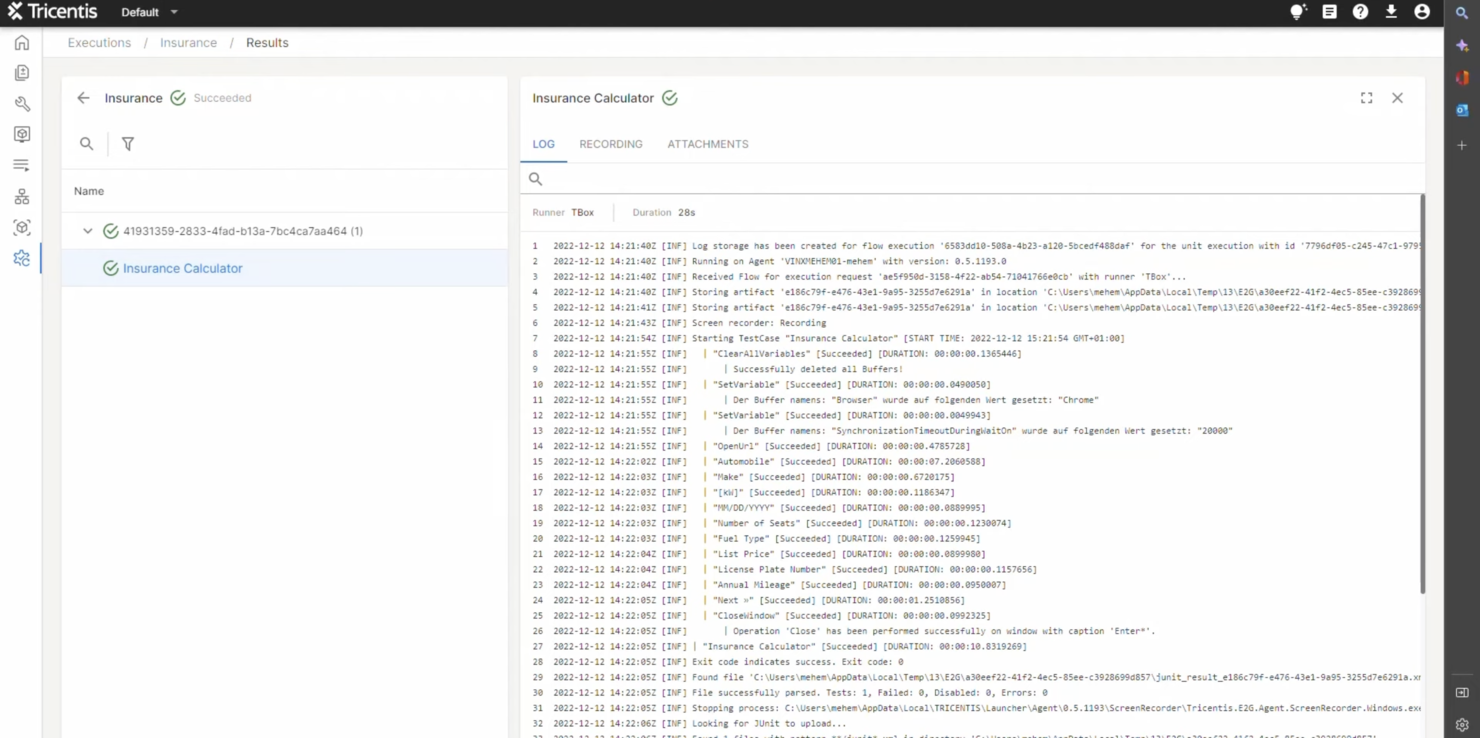Screen dimensions: 1480x738
Task: Select the wrench tools icon in the sidebar
Action: click(x=22, y=103)
